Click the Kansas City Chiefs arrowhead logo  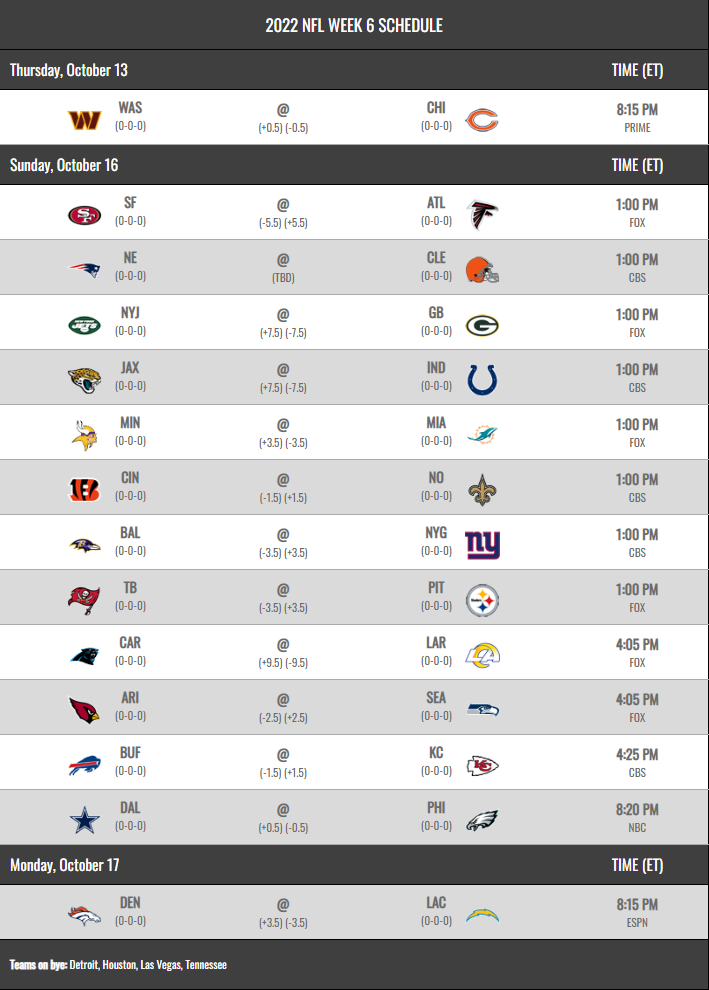coord(482,765)
